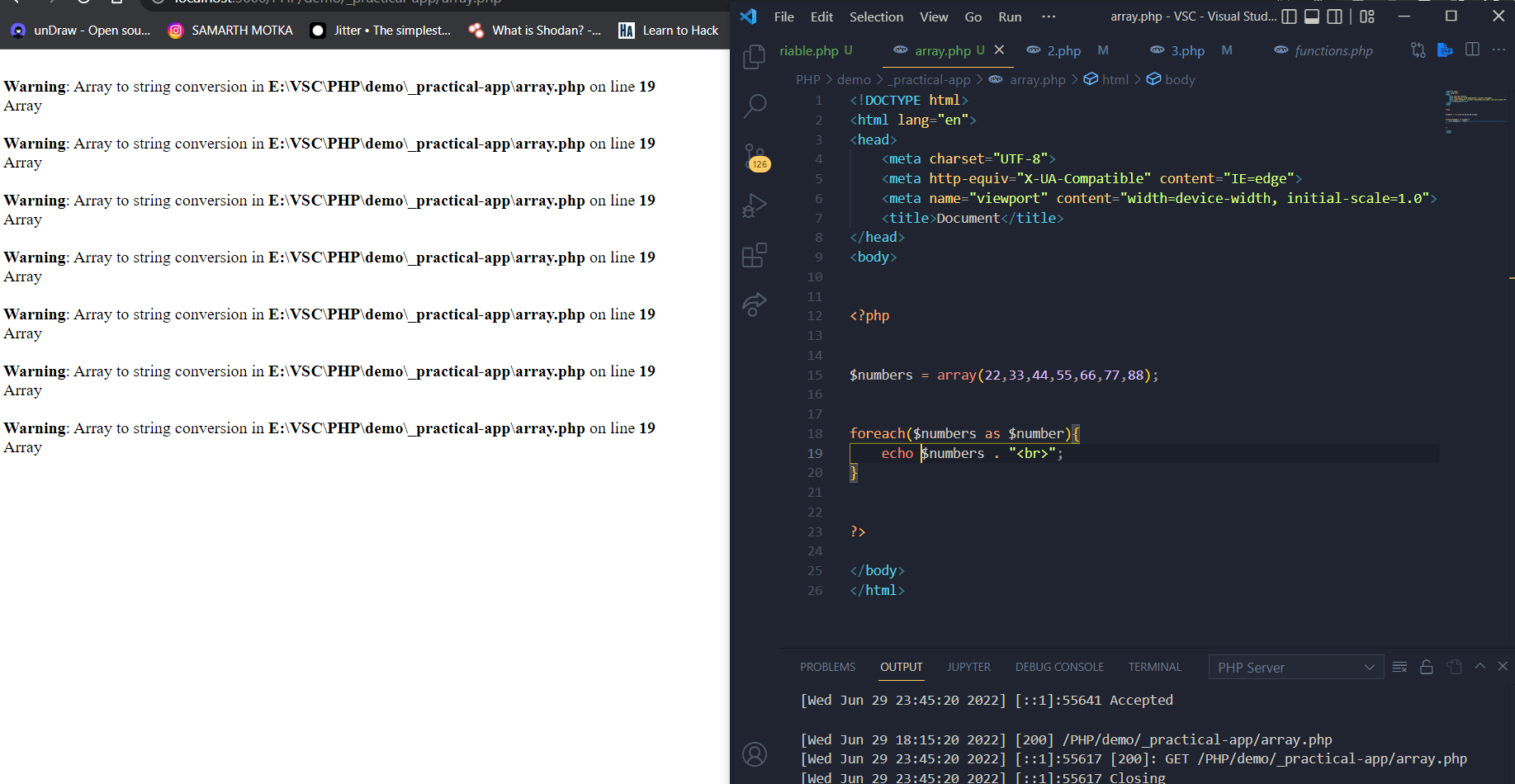Open output log in editor icon
Screen dimensions: 1515x784
(x=1454, y=667)
